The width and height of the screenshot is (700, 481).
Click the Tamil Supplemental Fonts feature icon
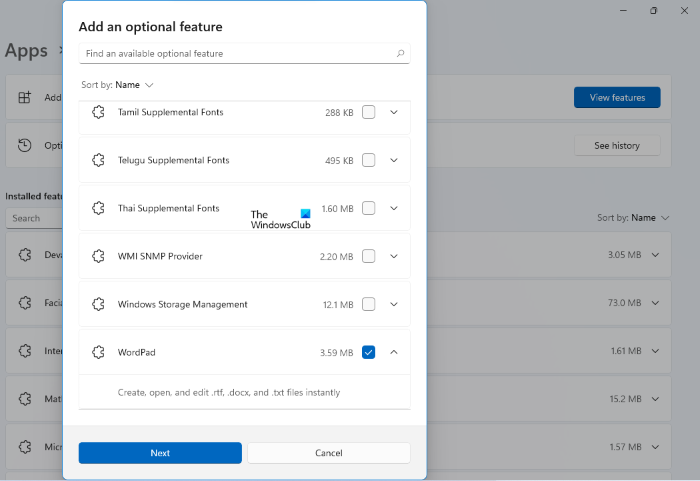pos(98,112)
